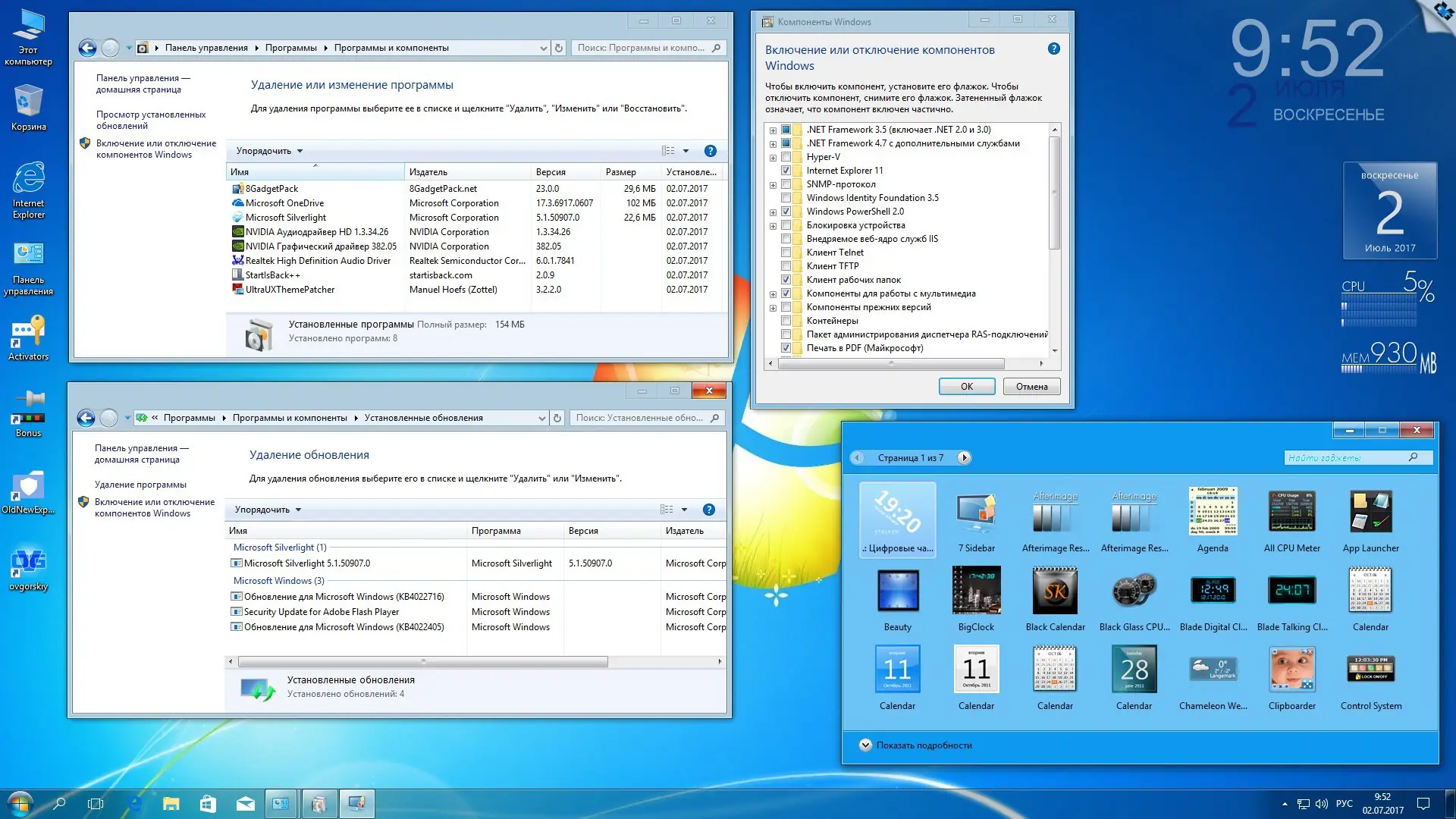The width and height of the screenshot is (1456, 819).
Task: Go to next gadget gallery page
Action: tap(964, 458)
